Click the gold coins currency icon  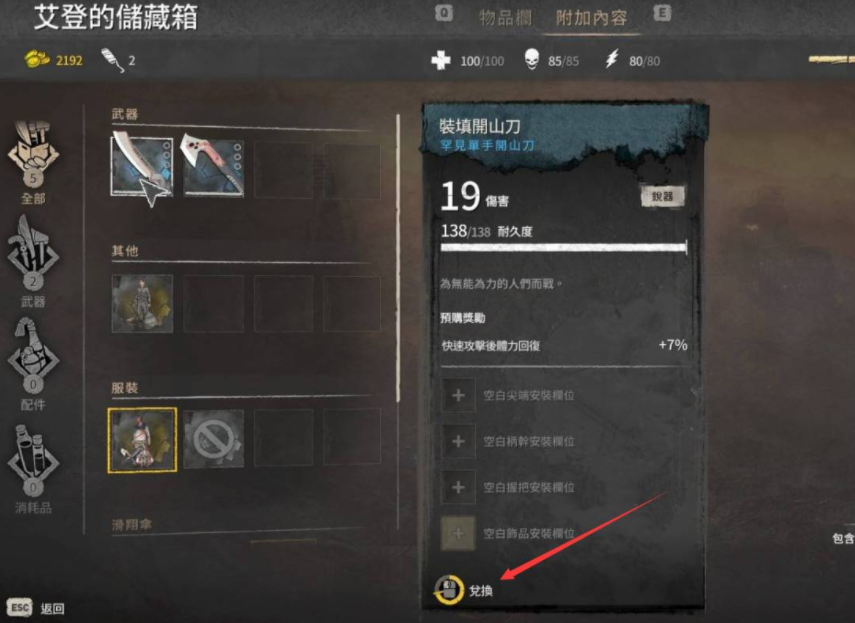[37, 59]
